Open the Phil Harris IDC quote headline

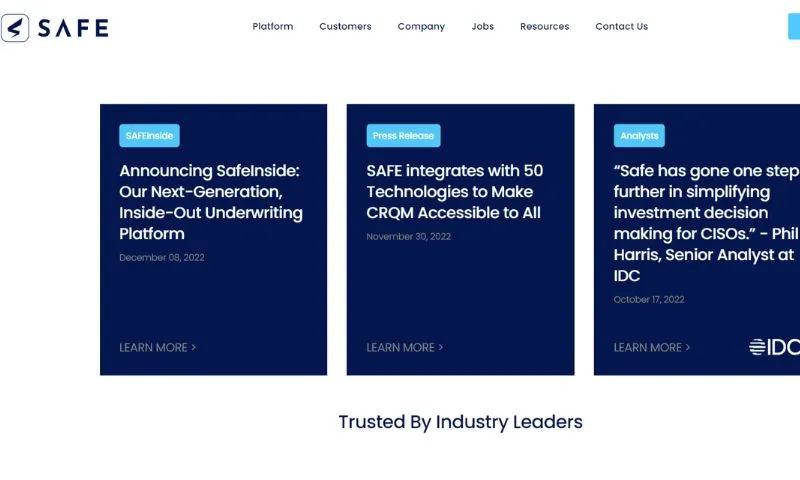point(707,223)
